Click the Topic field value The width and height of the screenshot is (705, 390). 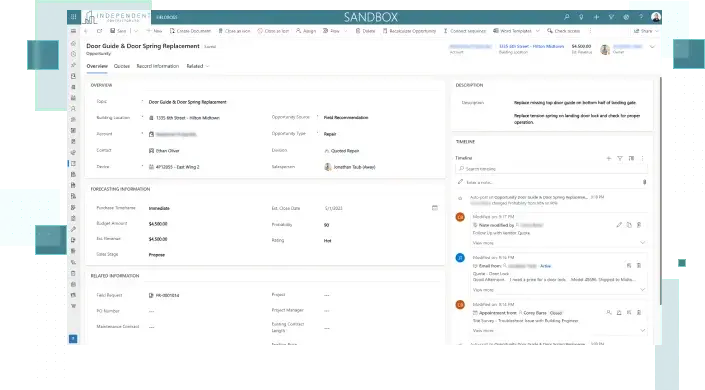click(187, 102)
